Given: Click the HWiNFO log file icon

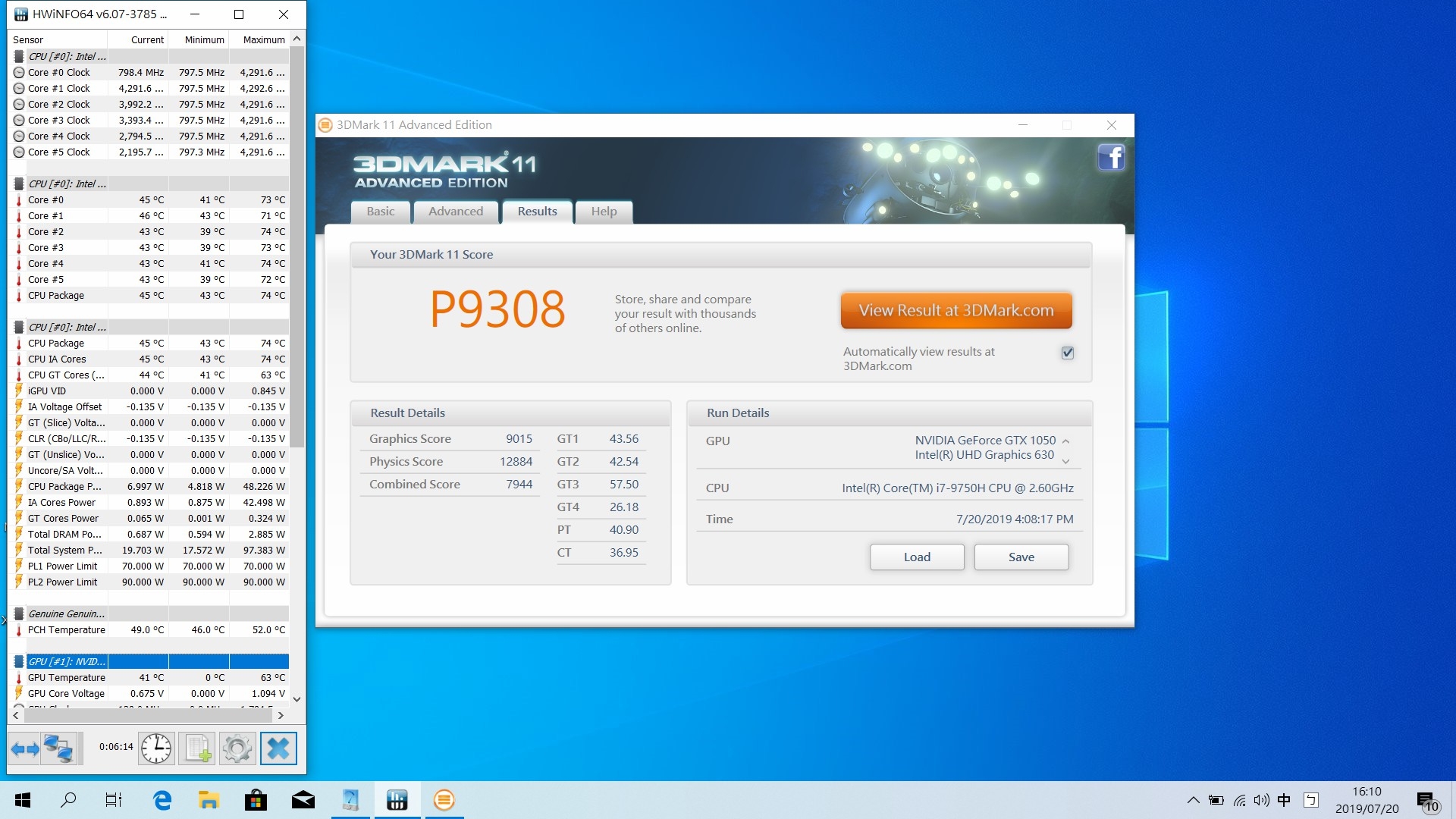Looking at the screenshot, I should (197, 748).
